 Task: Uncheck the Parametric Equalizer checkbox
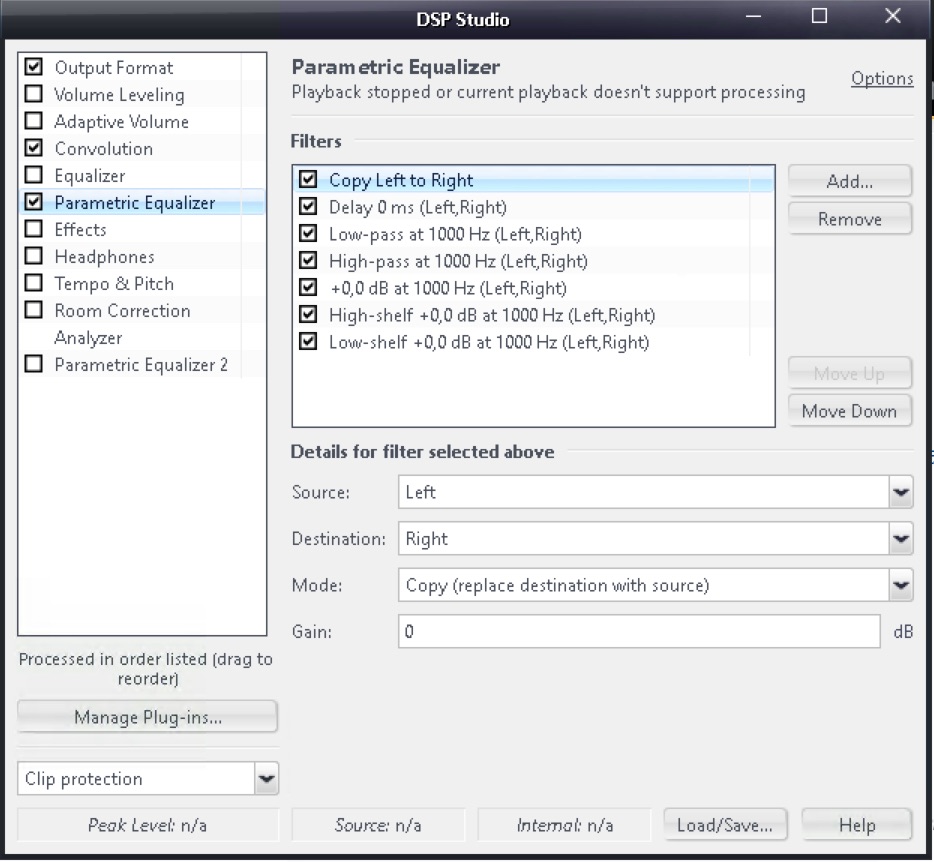[34, 202]
